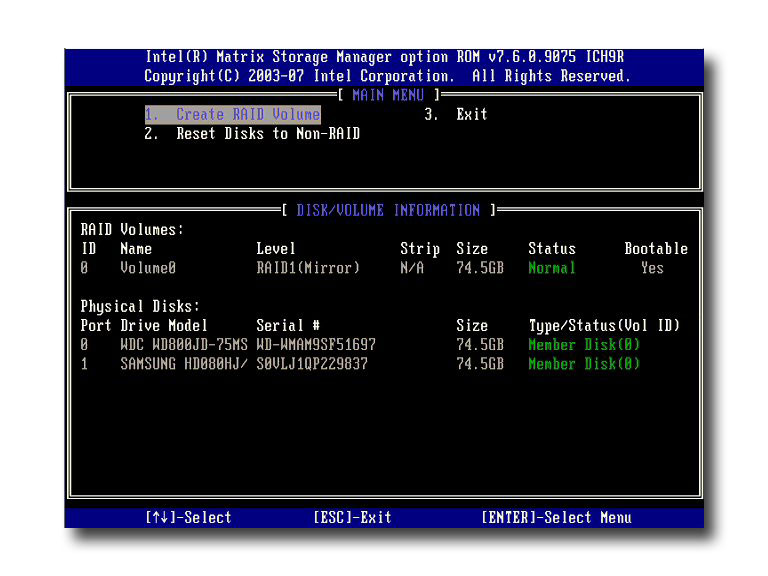Image resolution: width=768 pixels, height=576 pixels.
Task: Click the Normal status of Volume0
Action: coord(552,267)
